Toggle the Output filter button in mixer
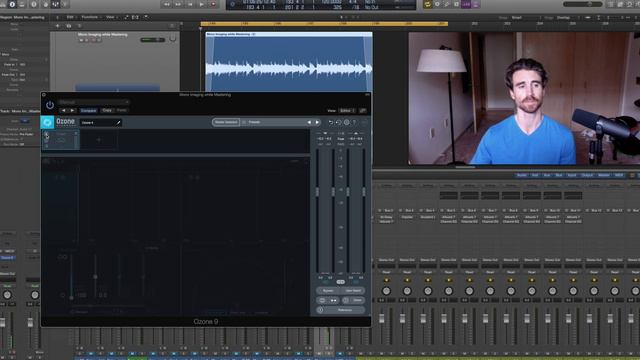This screenshot has width=640, height=360. pyautogui.click(x=587, y=175)
